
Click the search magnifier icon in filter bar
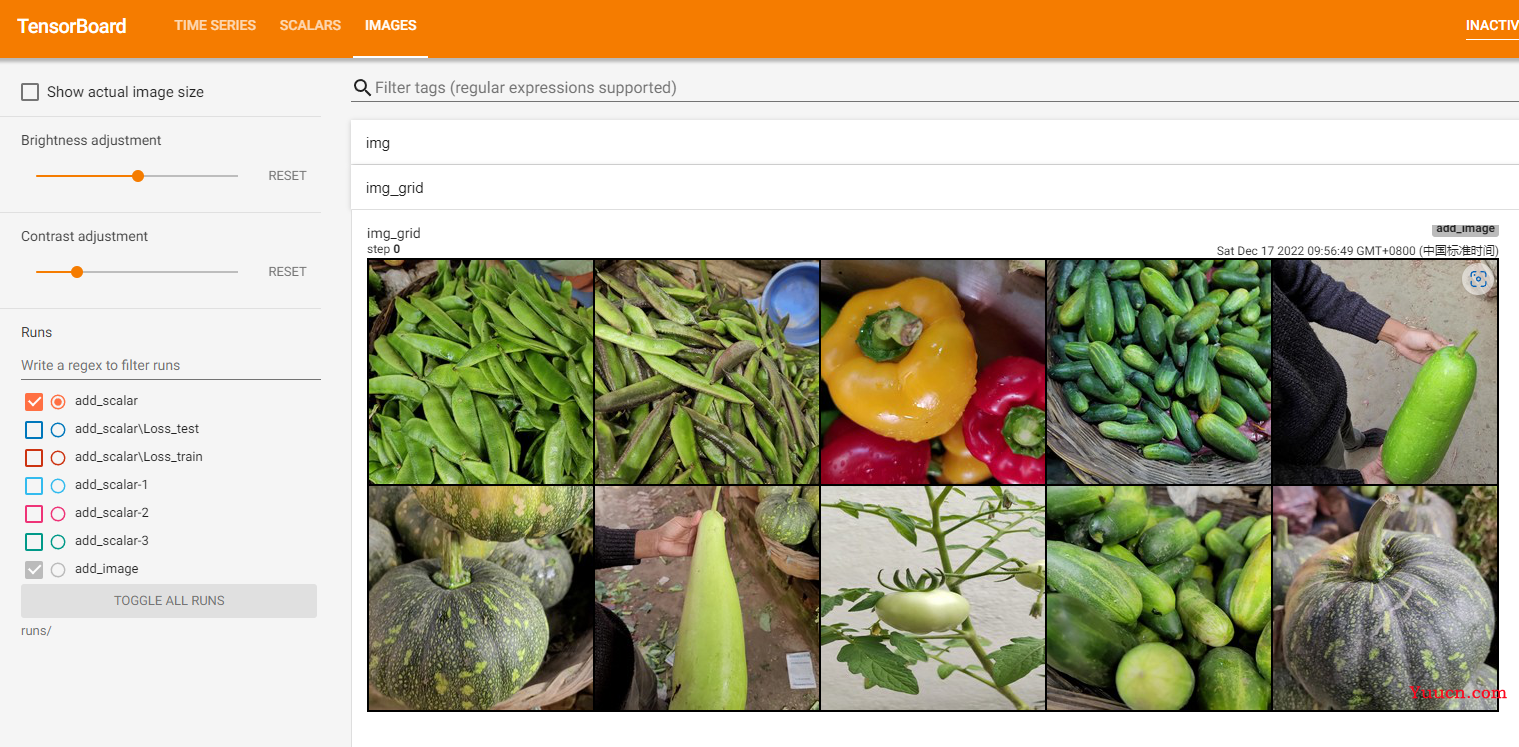tap(362, 88)
